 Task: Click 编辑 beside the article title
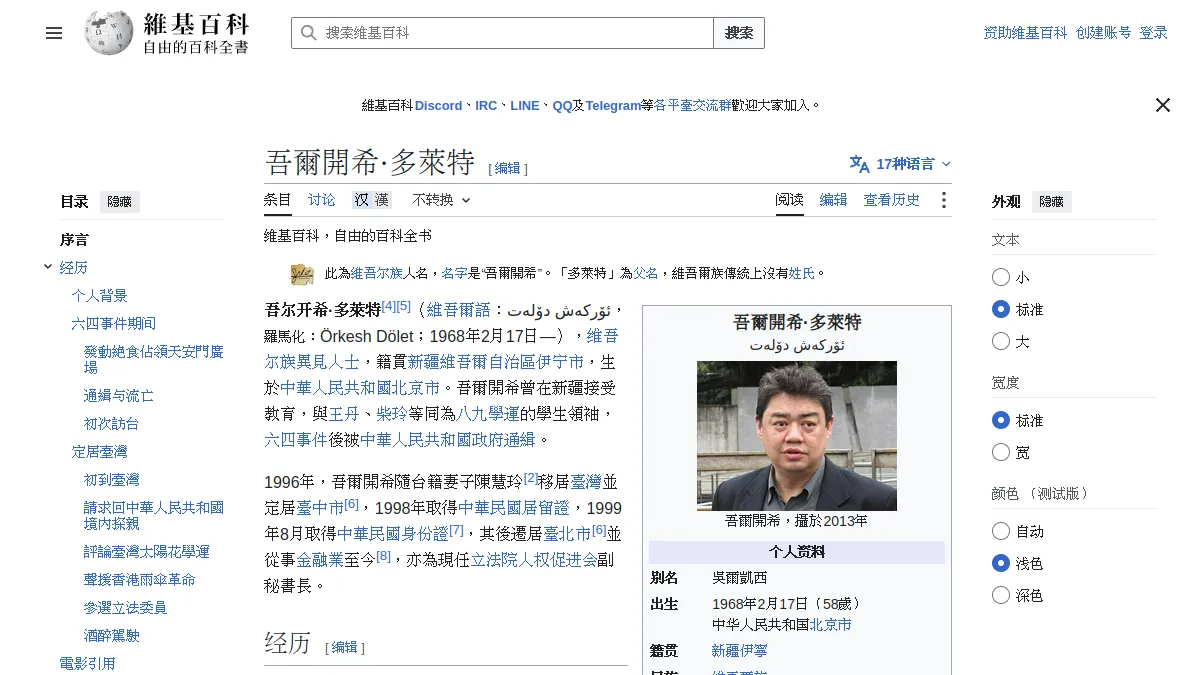508,169
